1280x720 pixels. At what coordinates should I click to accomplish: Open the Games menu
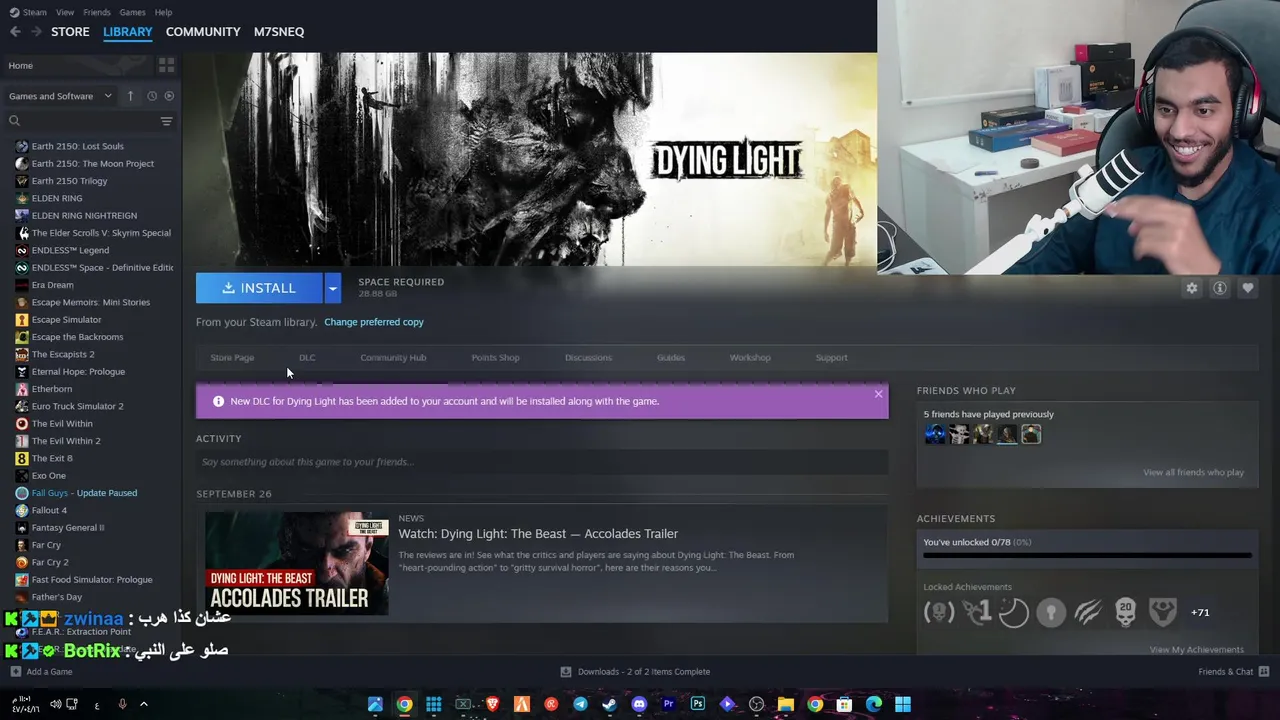click(x=132, y=12)
